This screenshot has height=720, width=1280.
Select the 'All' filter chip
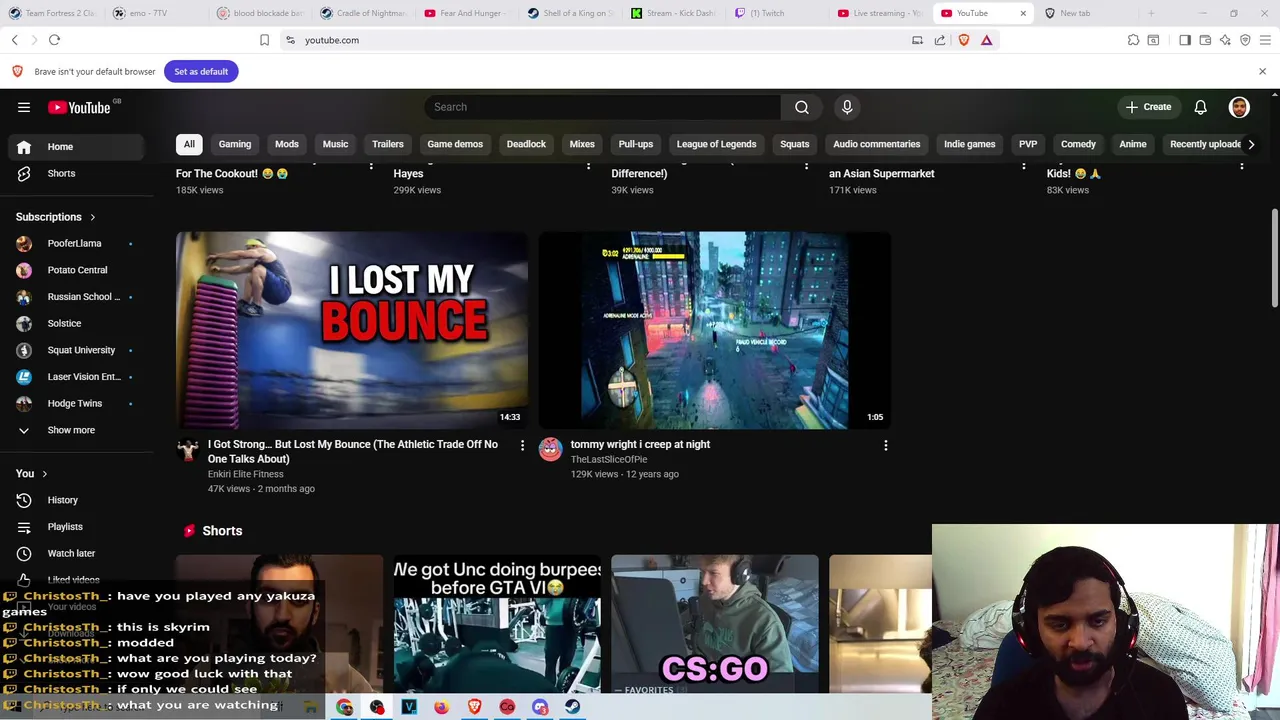(x=189, y=144)
